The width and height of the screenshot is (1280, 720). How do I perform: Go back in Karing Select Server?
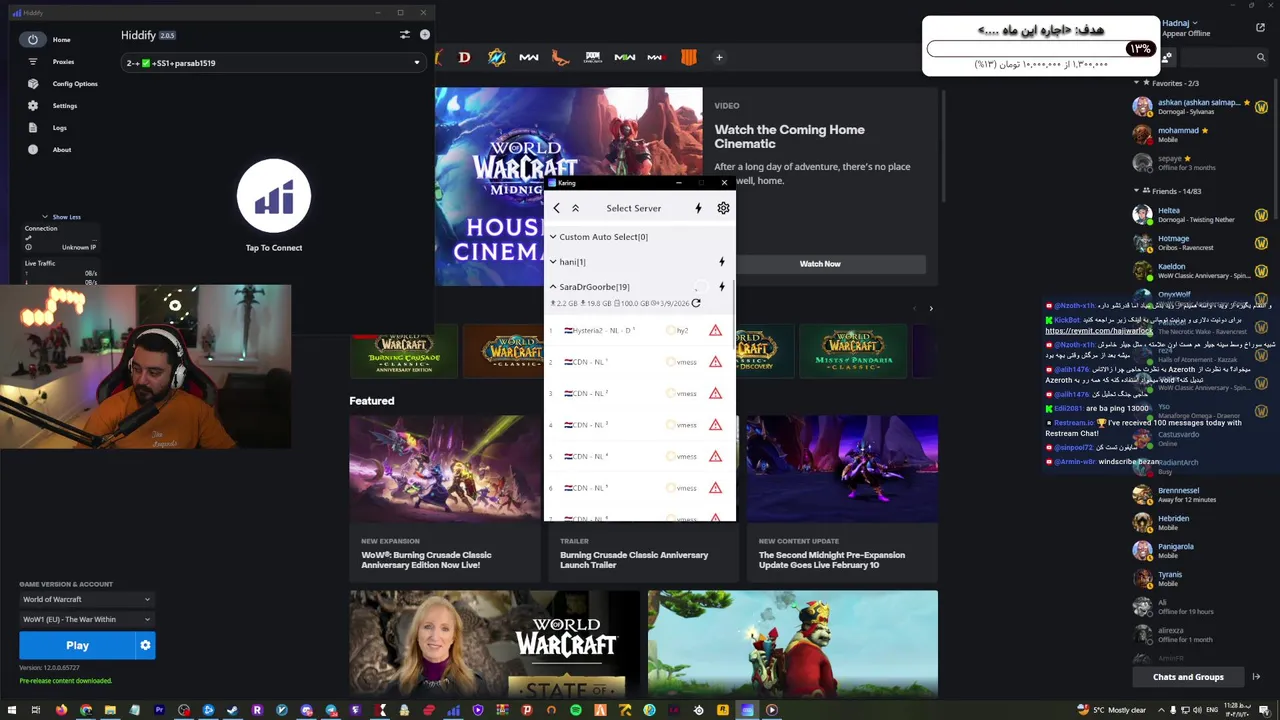pyautogui.click(x=557, y=208)
